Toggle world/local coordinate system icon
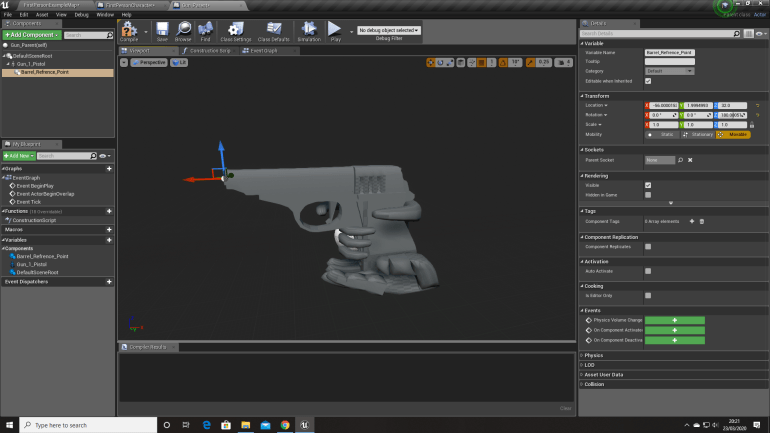Screen dimensions: 770x433 tap(461, 62)
